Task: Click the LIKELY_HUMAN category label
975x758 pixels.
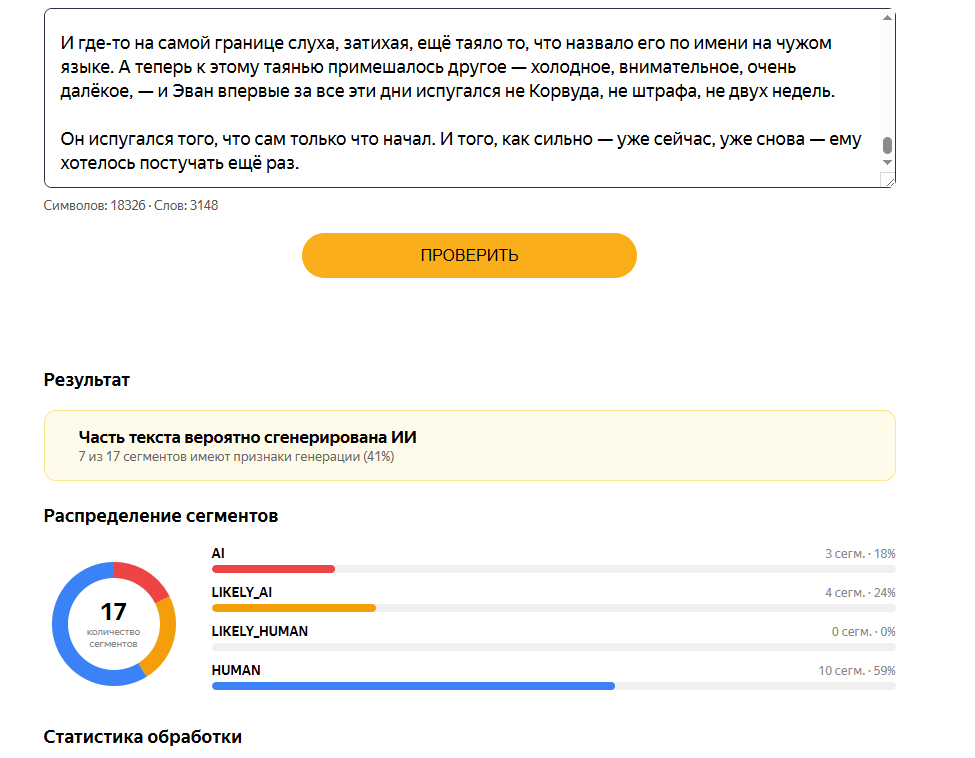Action: [259, 631]
